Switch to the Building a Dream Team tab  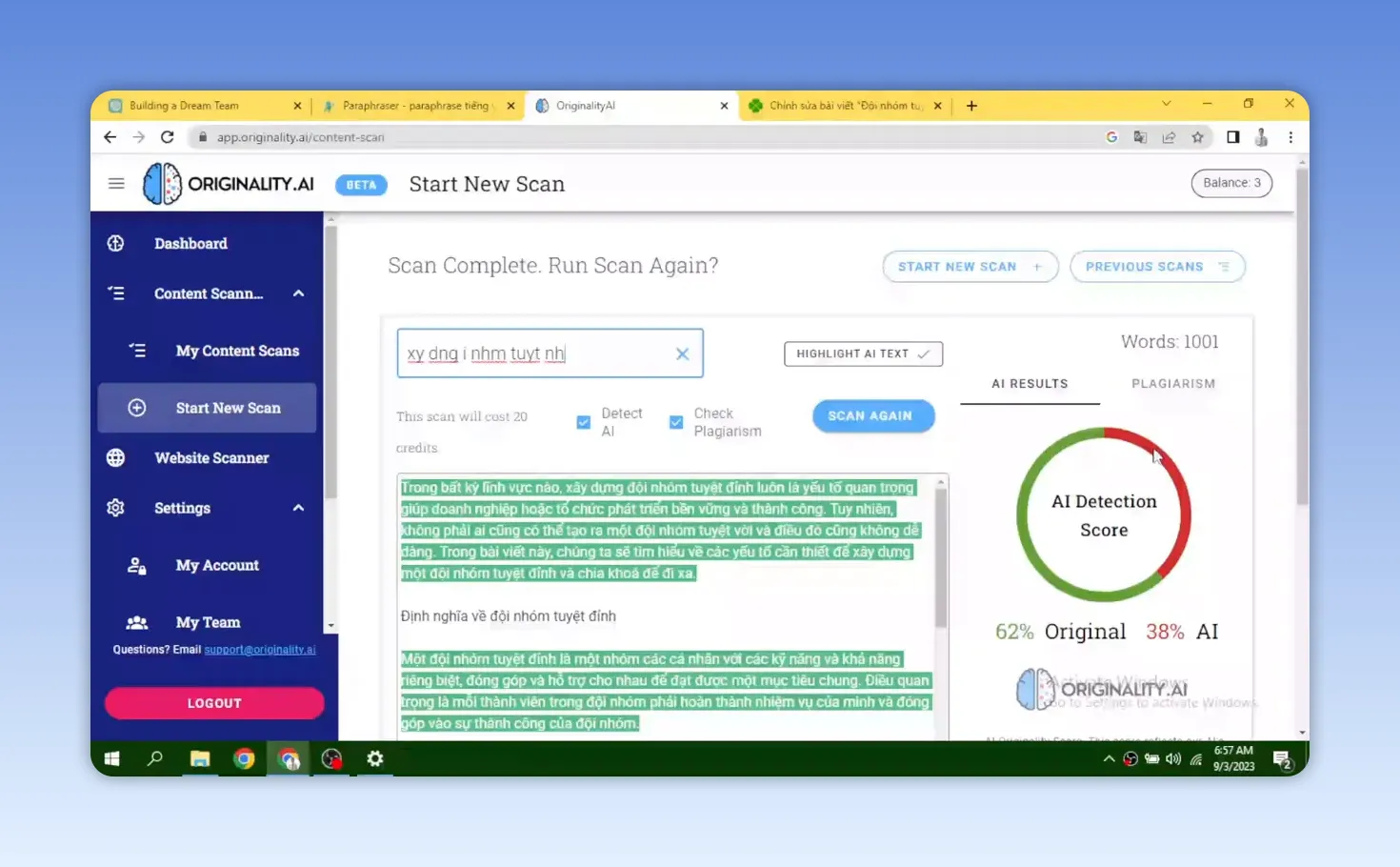tap(204, 106)
